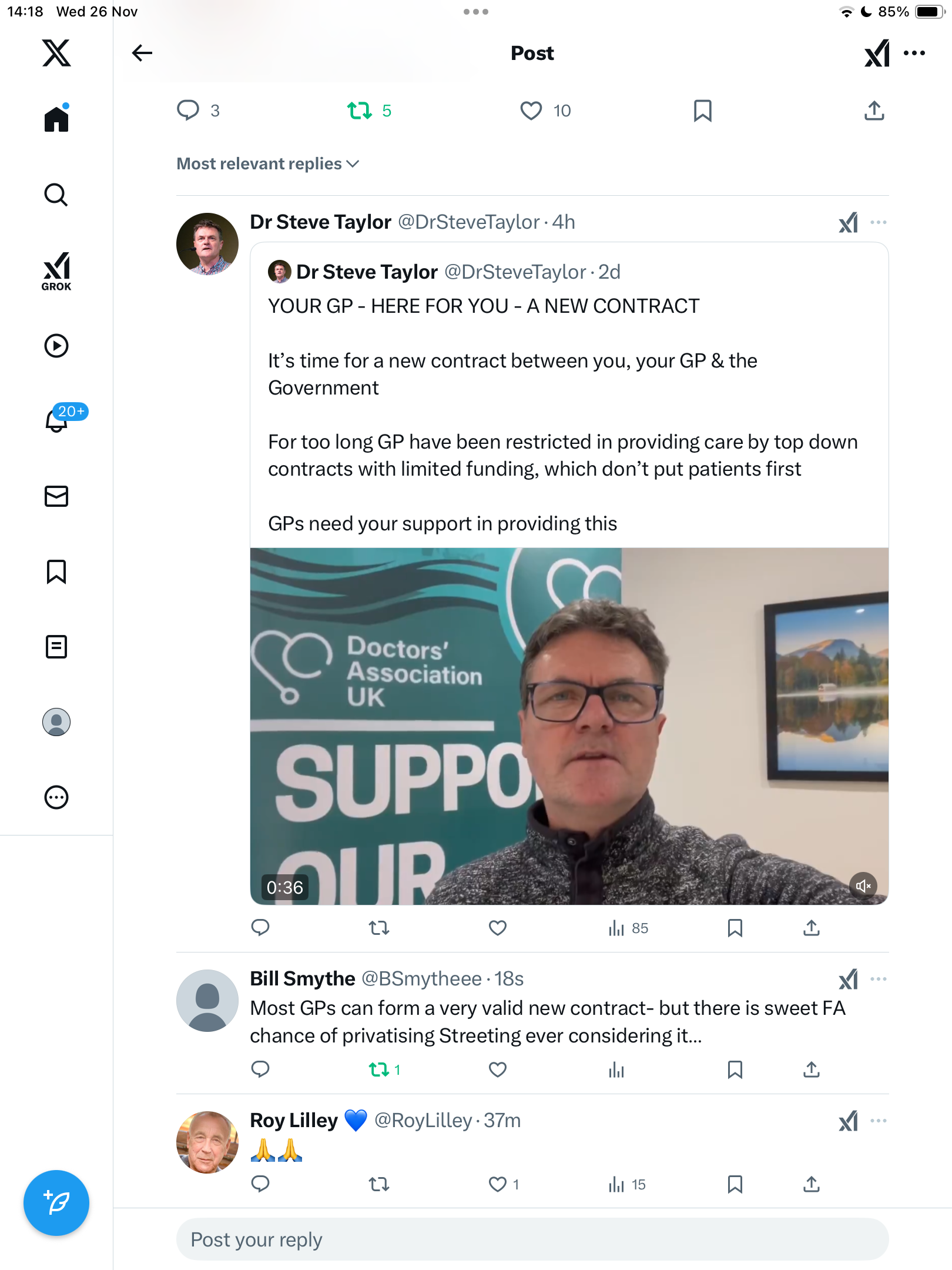952x1270 pixels.
Task: Open the search page
Action: pos(56,195)
